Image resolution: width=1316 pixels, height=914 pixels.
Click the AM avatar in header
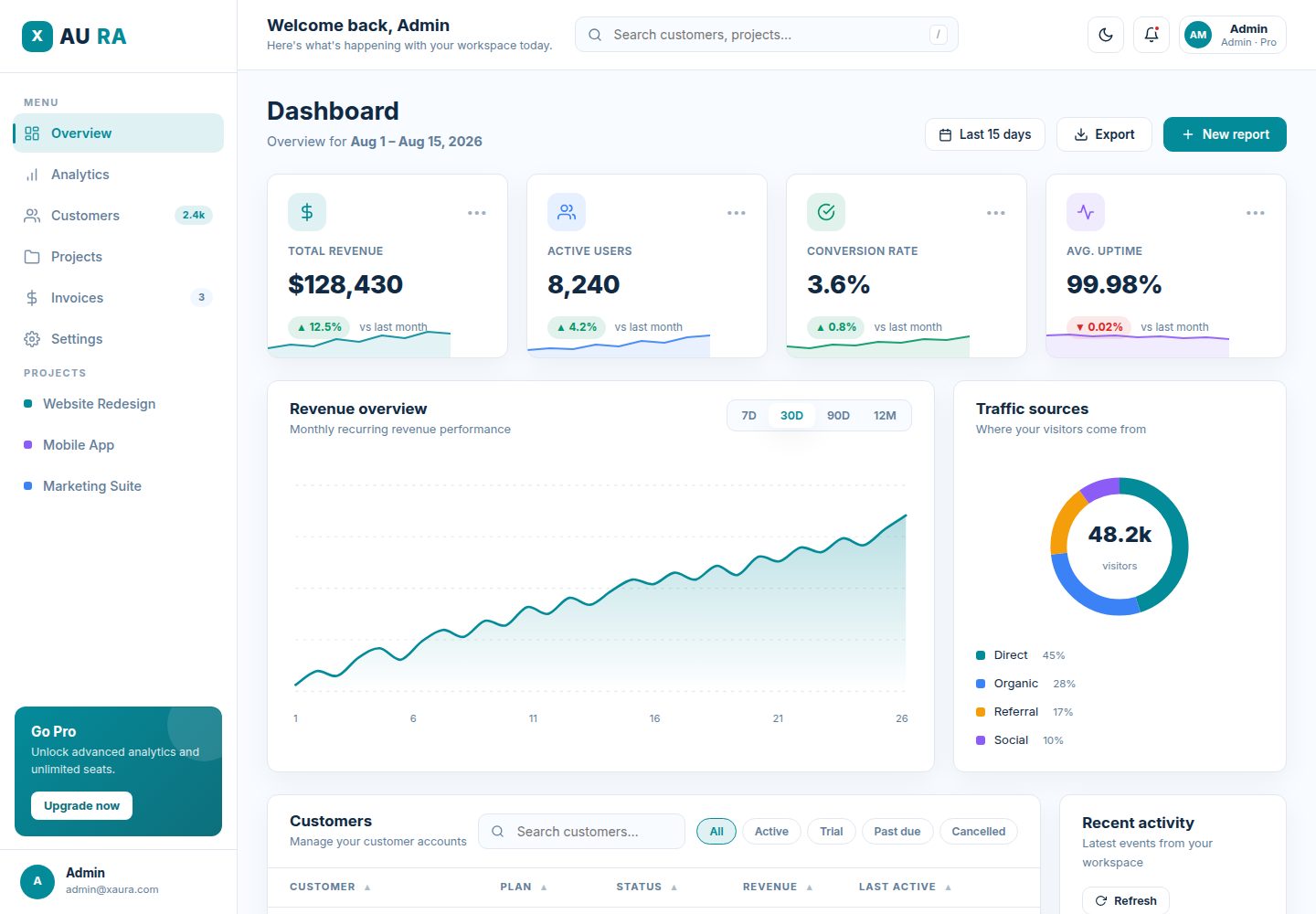[1198, 35]
